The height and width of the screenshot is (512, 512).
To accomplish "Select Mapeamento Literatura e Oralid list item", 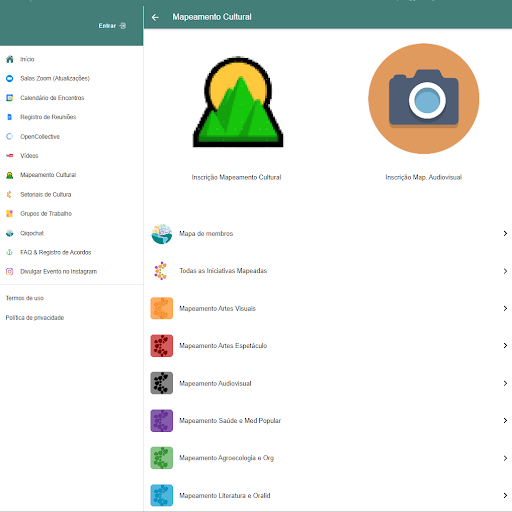I will click(328, 496).
